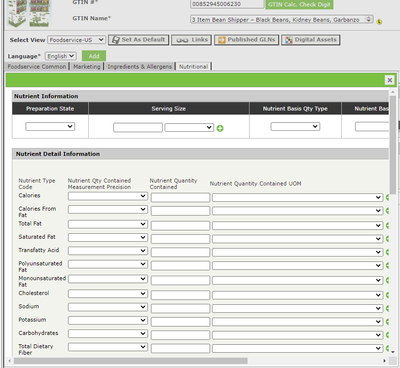Open Monounsaturated Fat precision dropdown

point(108,279)
